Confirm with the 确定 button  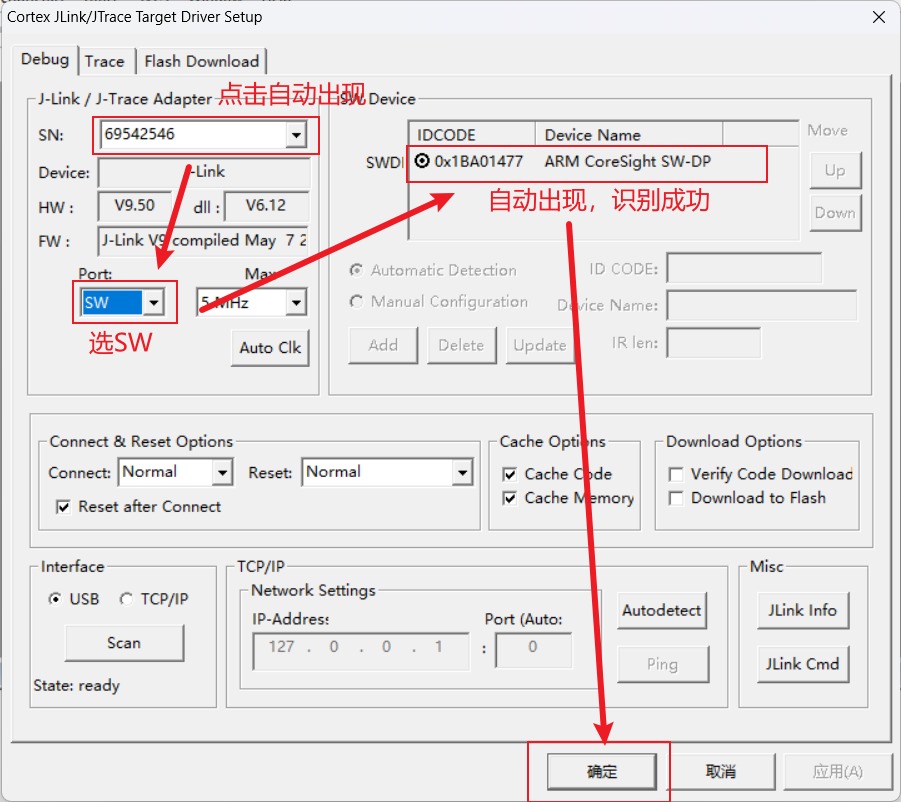(602, 772)
